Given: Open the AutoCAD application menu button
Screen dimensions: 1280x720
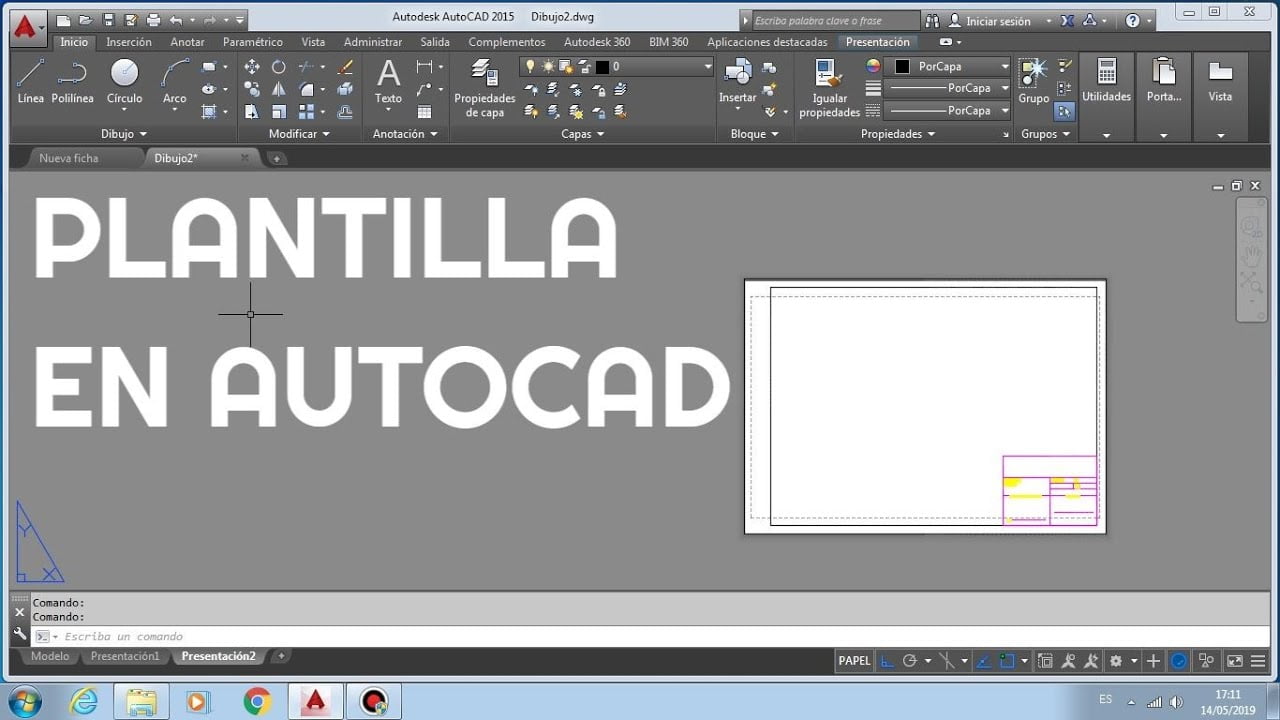Looking at the screenshot, I should 27,27.
